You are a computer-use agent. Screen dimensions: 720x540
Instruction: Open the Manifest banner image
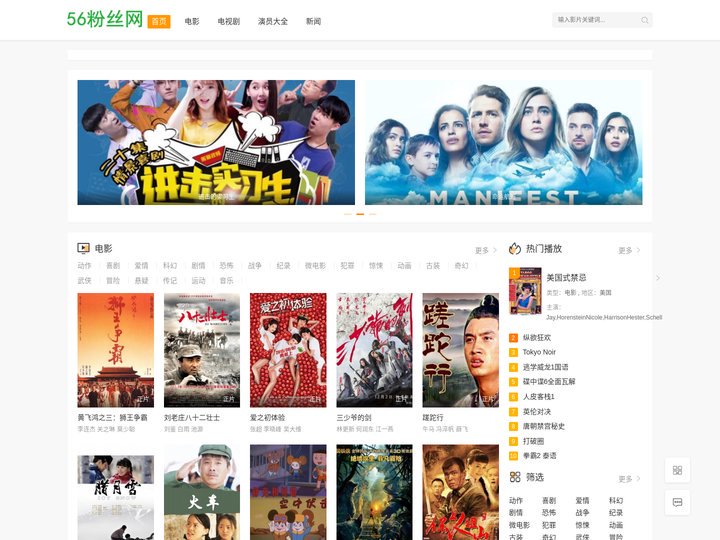504,142
